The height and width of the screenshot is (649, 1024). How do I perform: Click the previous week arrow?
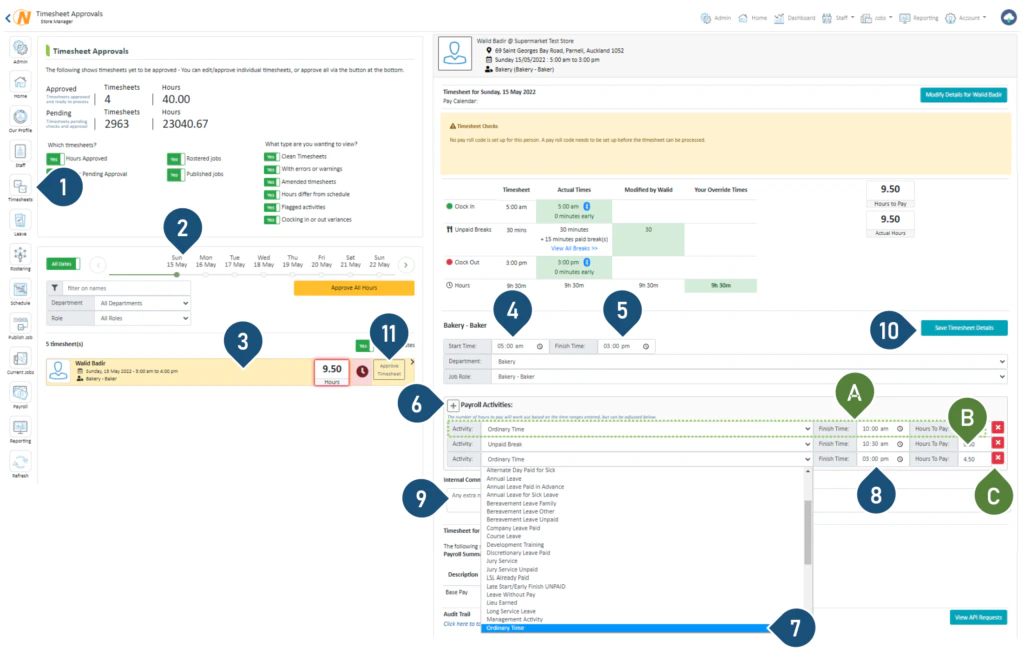[98, 264]
